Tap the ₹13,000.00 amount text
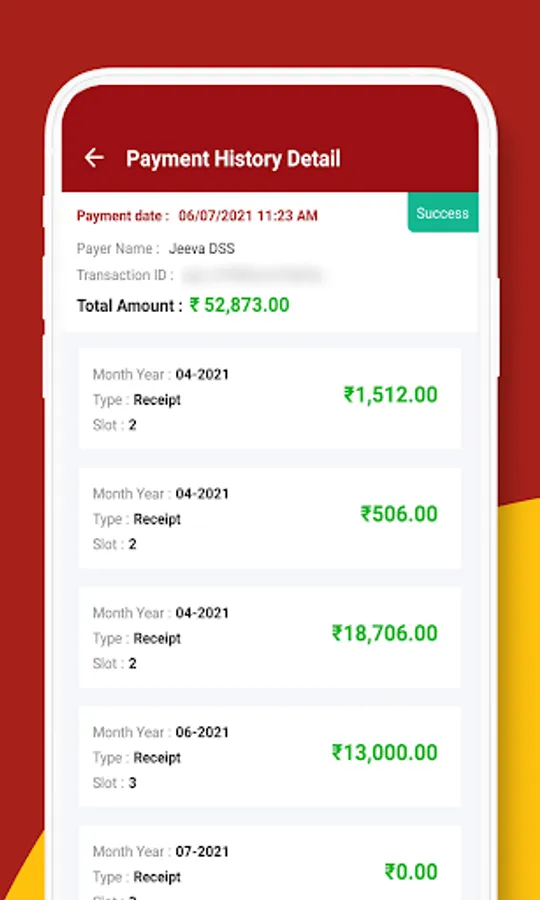Viewport: 540px width, 900px height. point(384,752)
